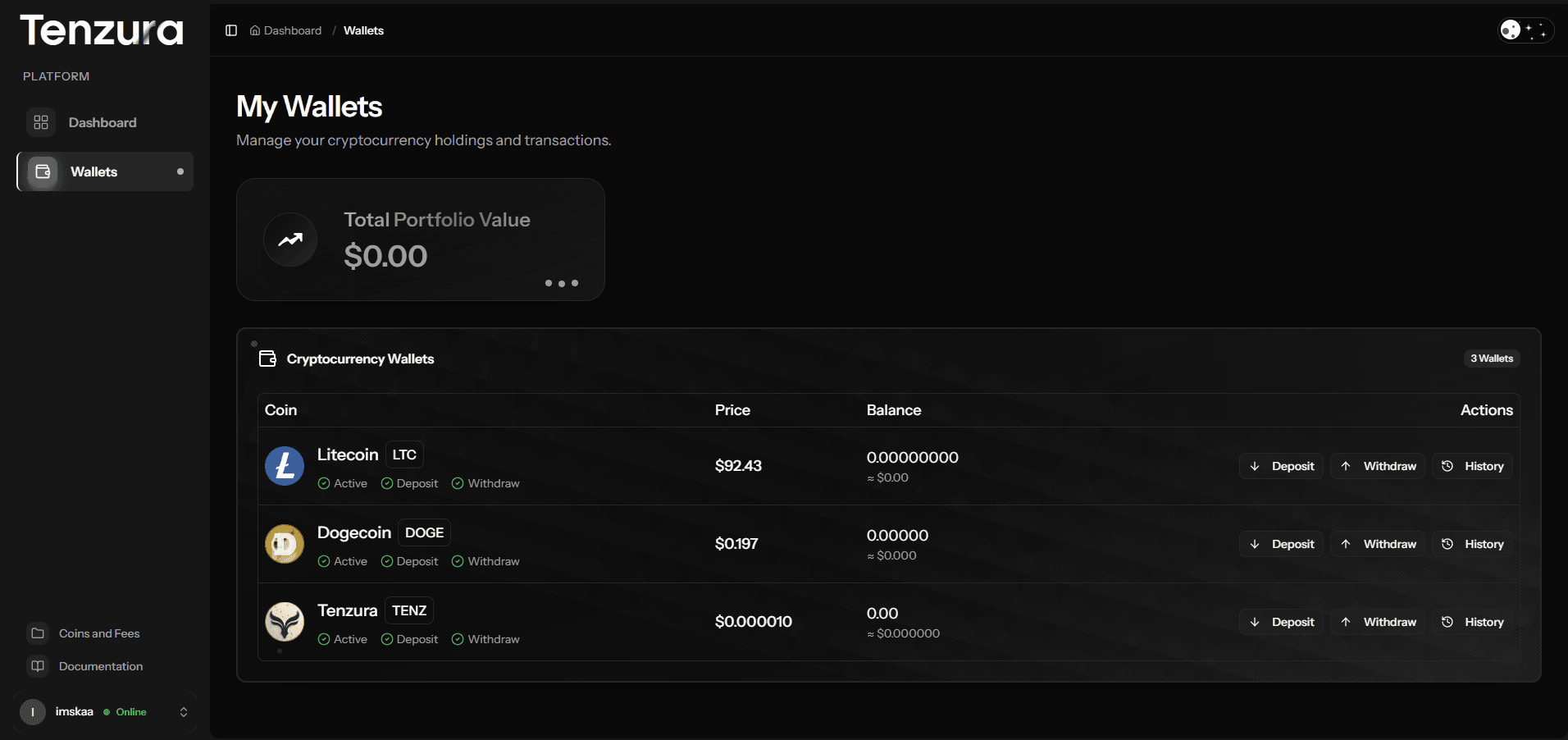Click the imskaa user avatar
Screen dimensions: 1568x740
[33, 712]
